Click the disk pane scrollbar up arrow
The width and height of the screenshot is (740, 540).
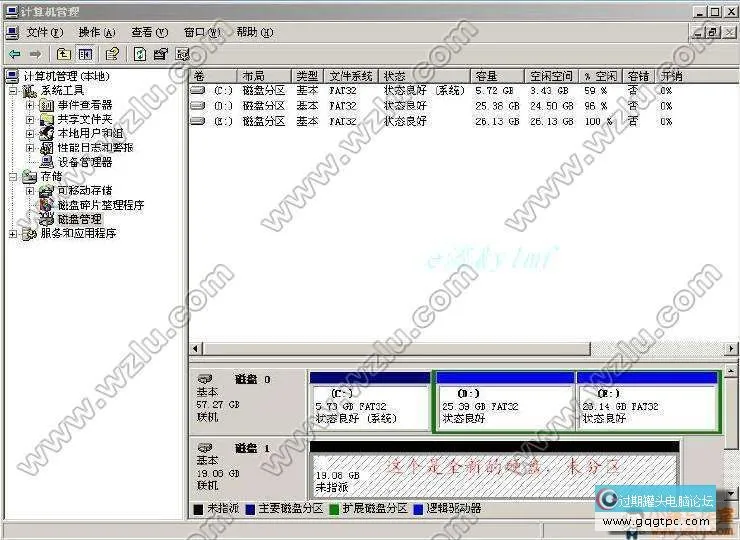[x=731, y=371]
